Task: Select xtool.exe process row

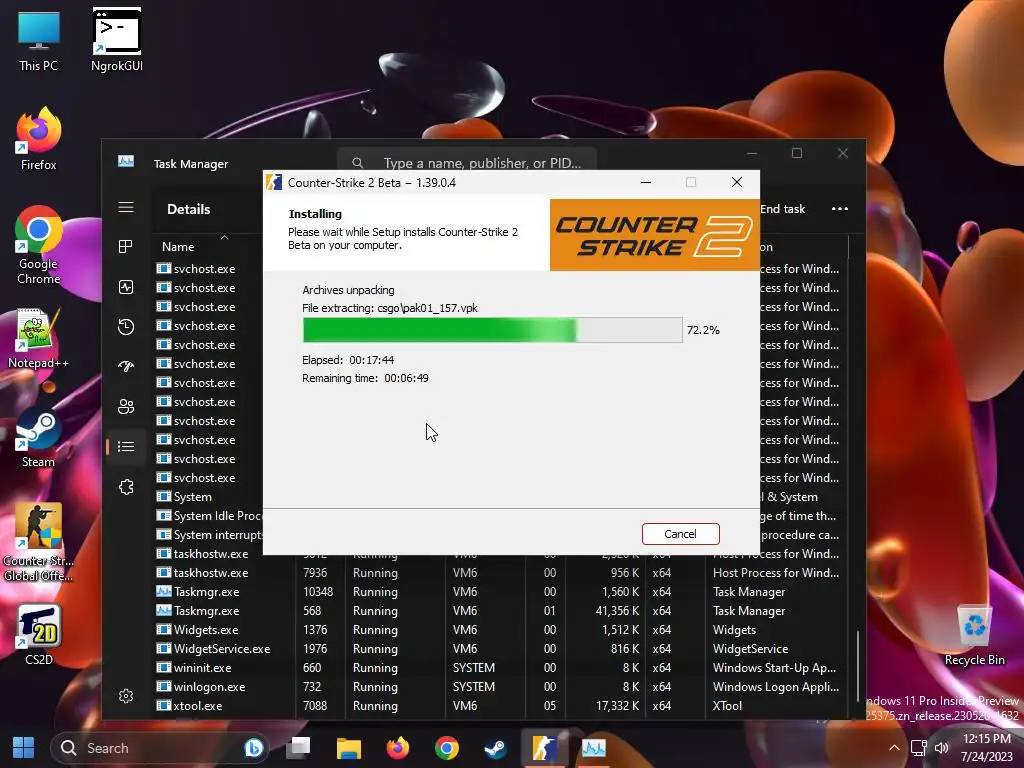Action: pyautogui.click(x=502, y=706)
